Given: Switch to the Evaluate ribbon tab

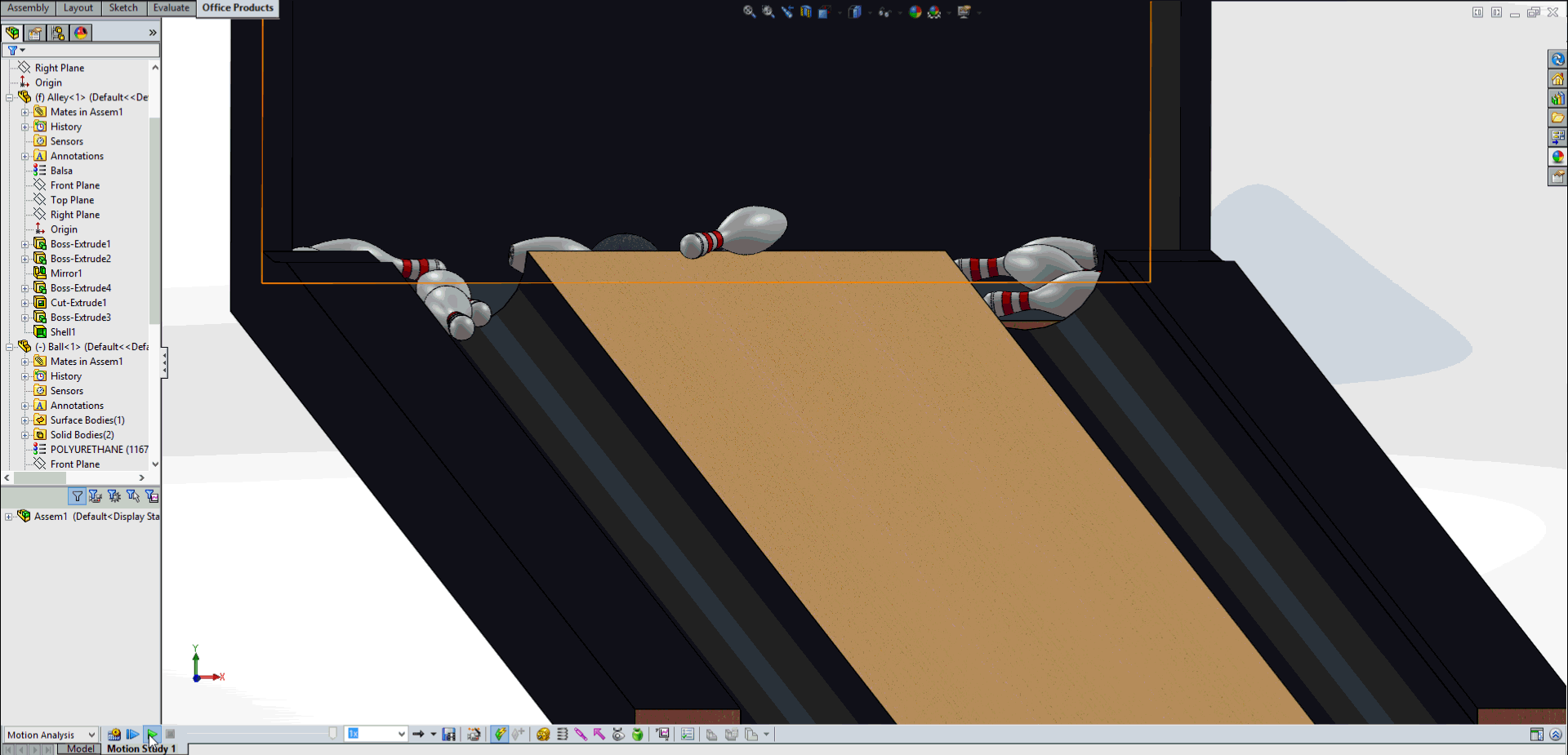Looking at the screenshot, I should pos(170,7).
